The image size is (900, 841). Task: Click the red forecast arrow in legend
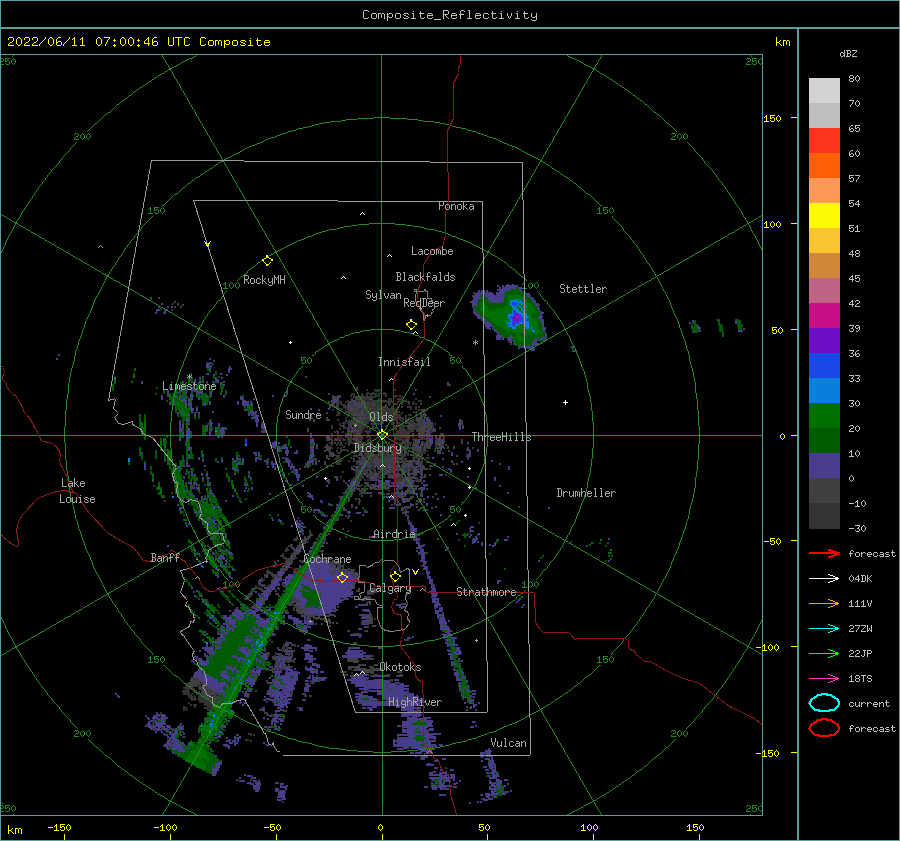(x=824, y=553)
